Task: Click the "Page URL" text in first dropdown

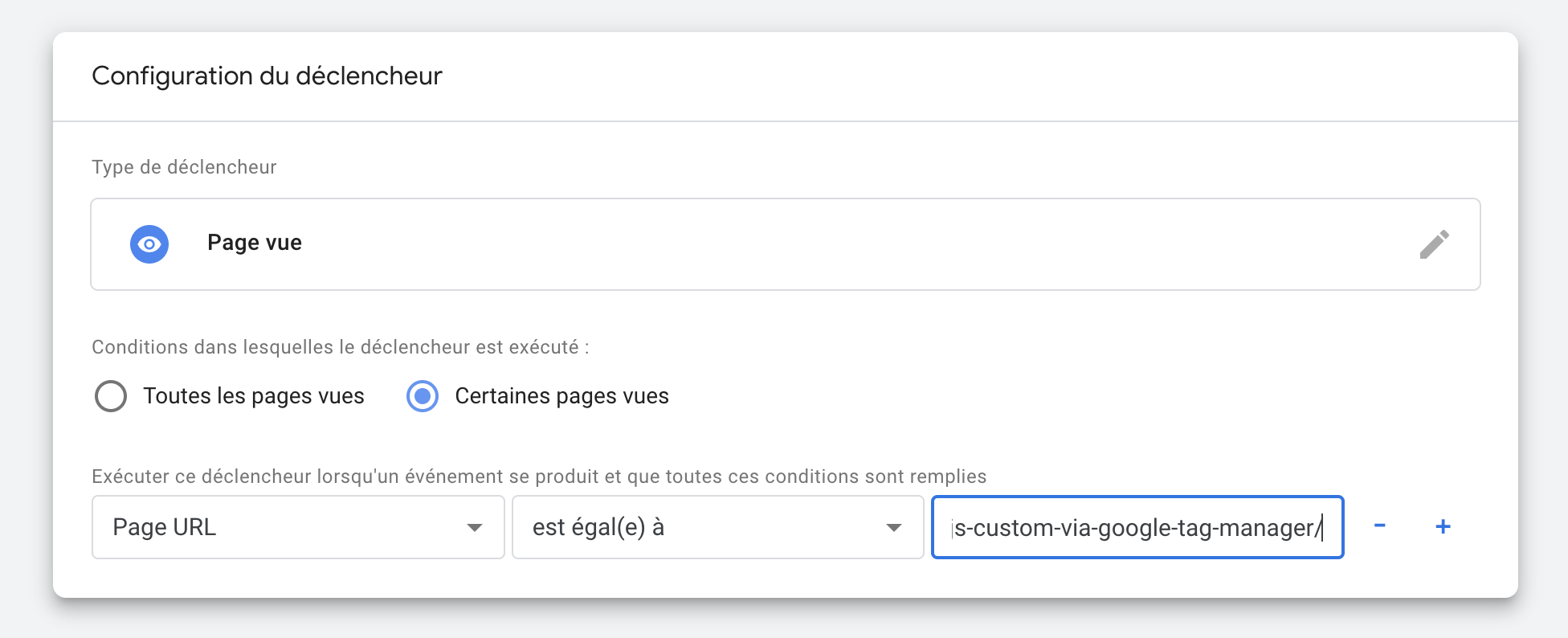Action: [x=165, y=527]
